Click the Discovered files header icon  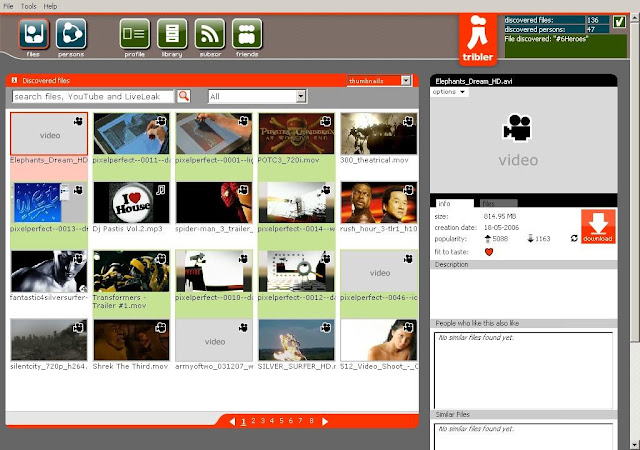pos(15,80)
